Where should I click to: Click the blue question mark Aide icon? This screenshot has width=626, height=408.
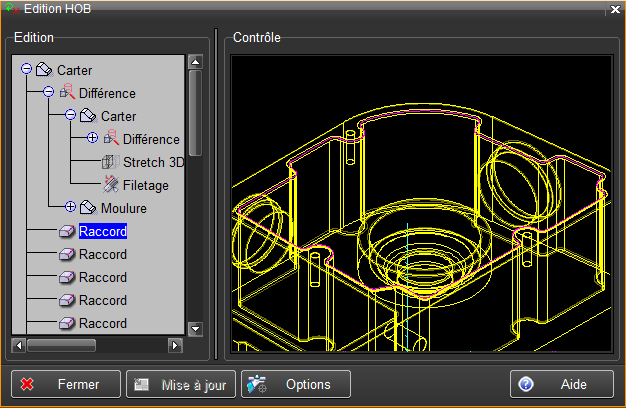coord(526,384)
